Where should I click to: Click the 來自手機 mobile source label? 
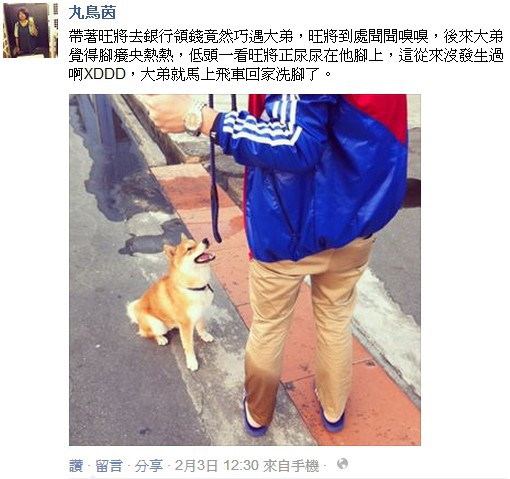click(291, 466)
